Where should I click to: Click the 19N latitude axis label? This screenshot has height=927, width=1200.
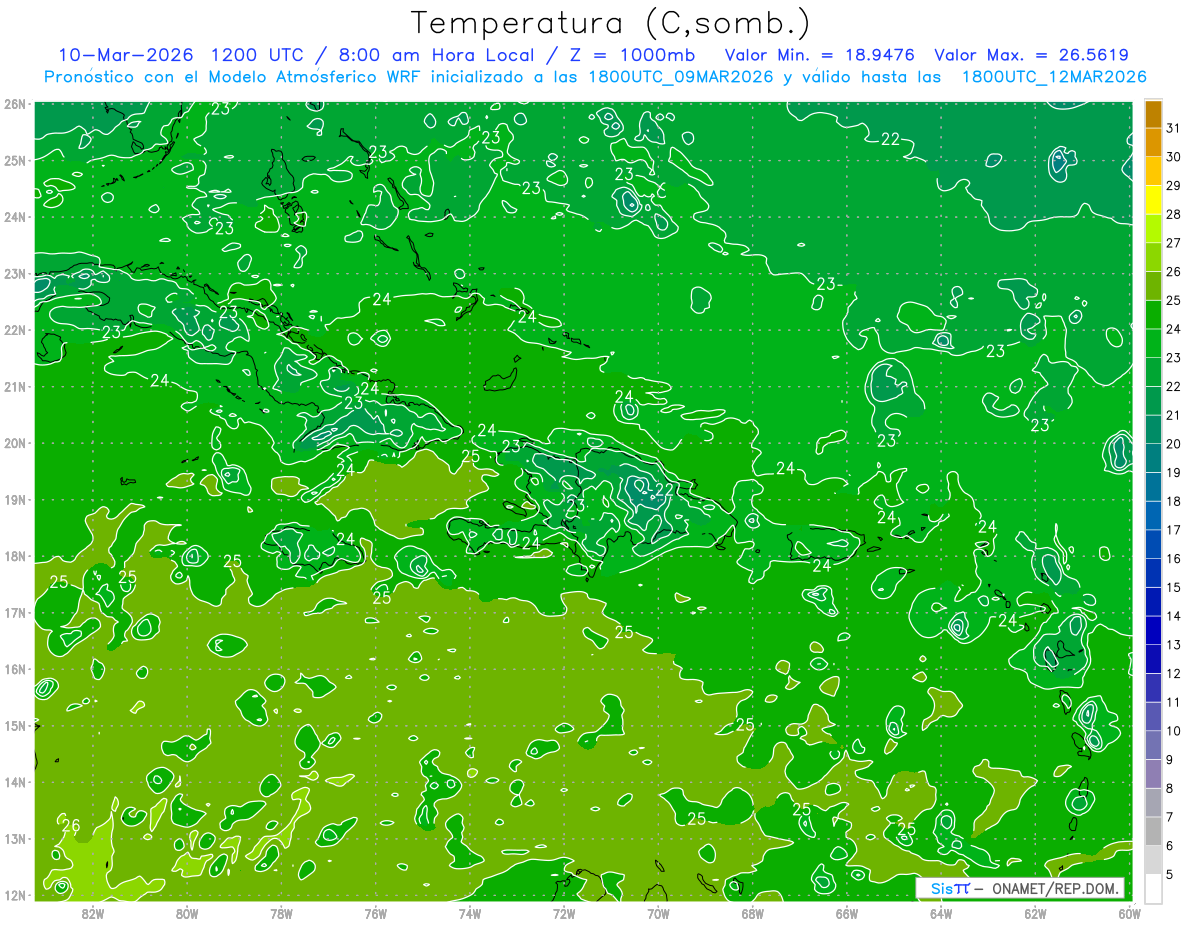(x=14, y=499)
